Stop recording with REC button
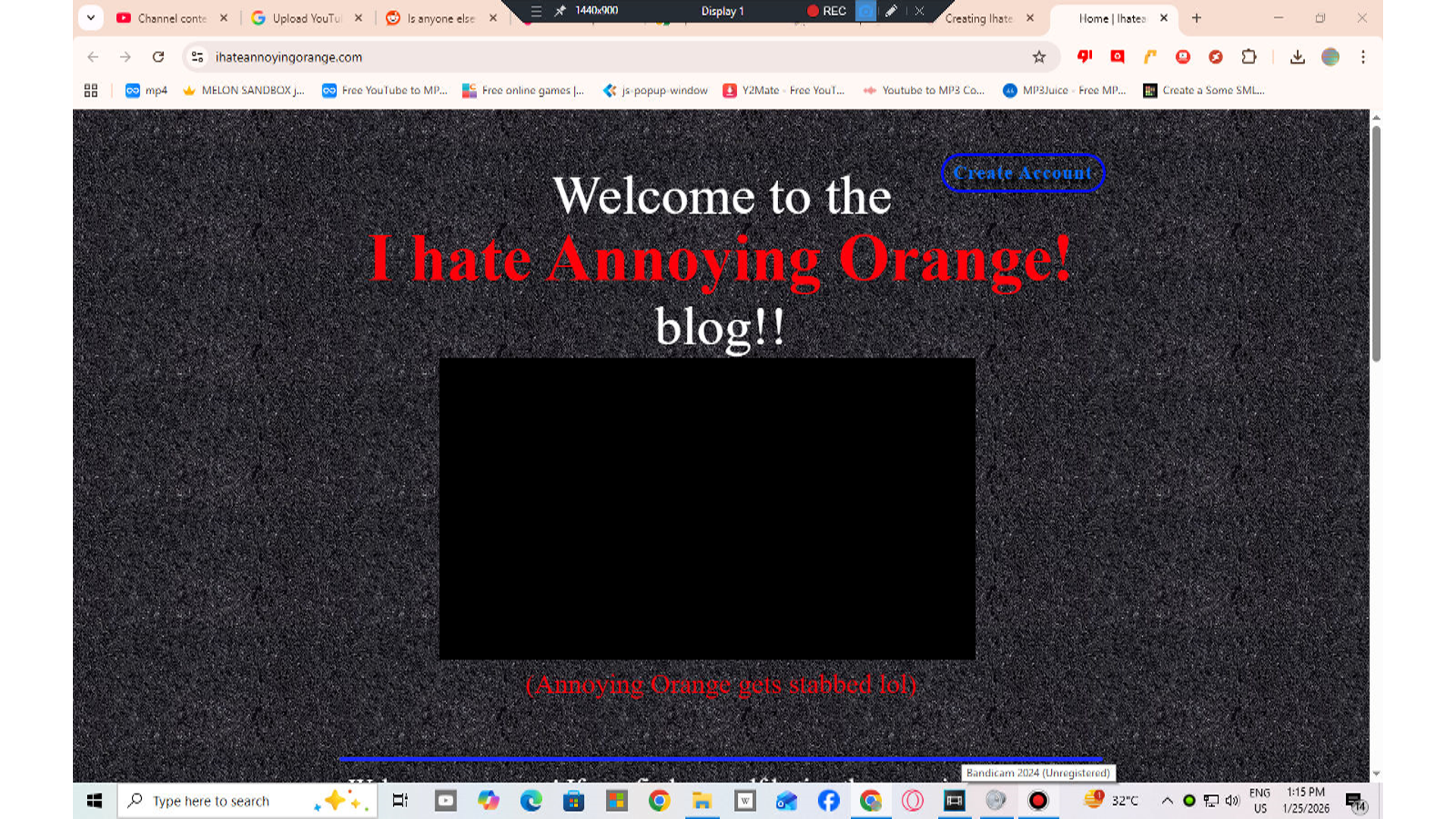 point(826,11)
